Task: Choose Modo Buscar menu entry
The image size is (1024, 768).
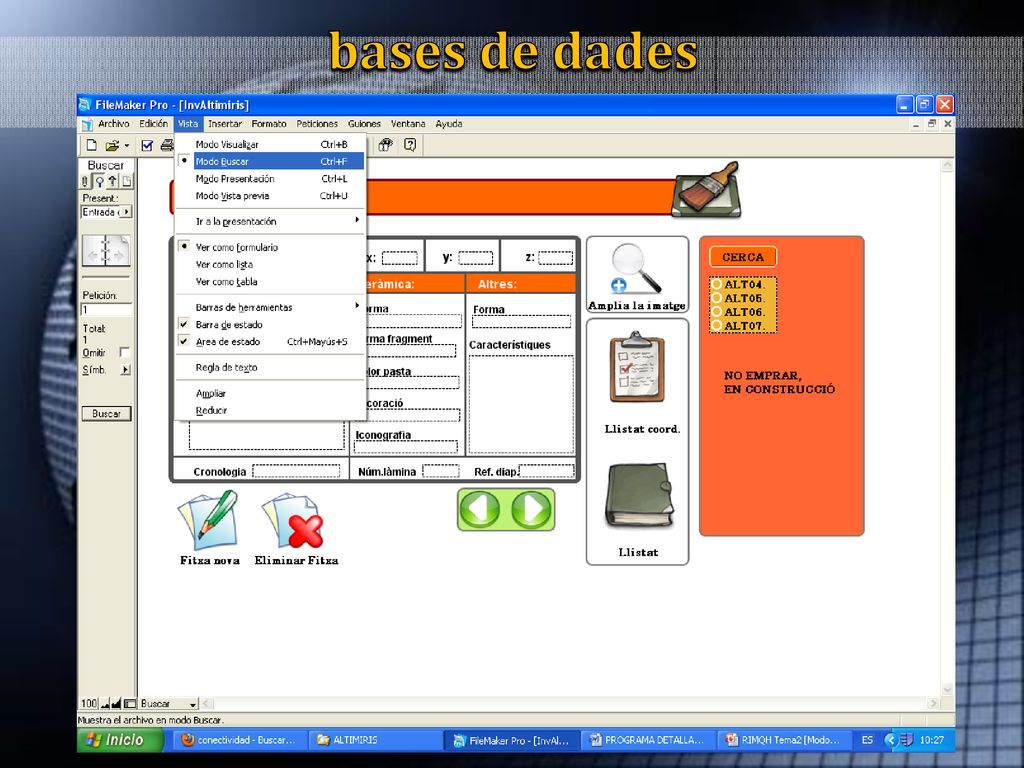Action: 270,161
